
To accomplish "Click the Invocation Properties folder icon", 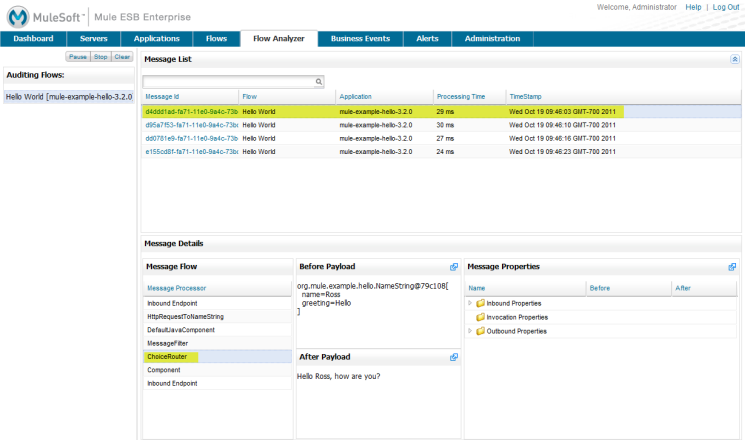I will pos(481,317).
